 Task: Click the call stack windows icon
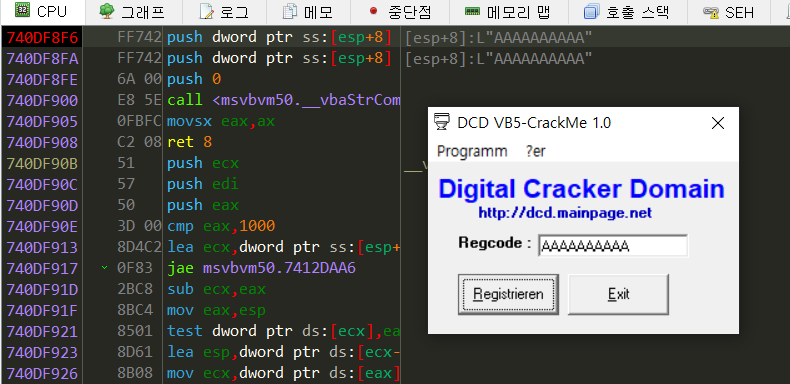tap(591, 12)
